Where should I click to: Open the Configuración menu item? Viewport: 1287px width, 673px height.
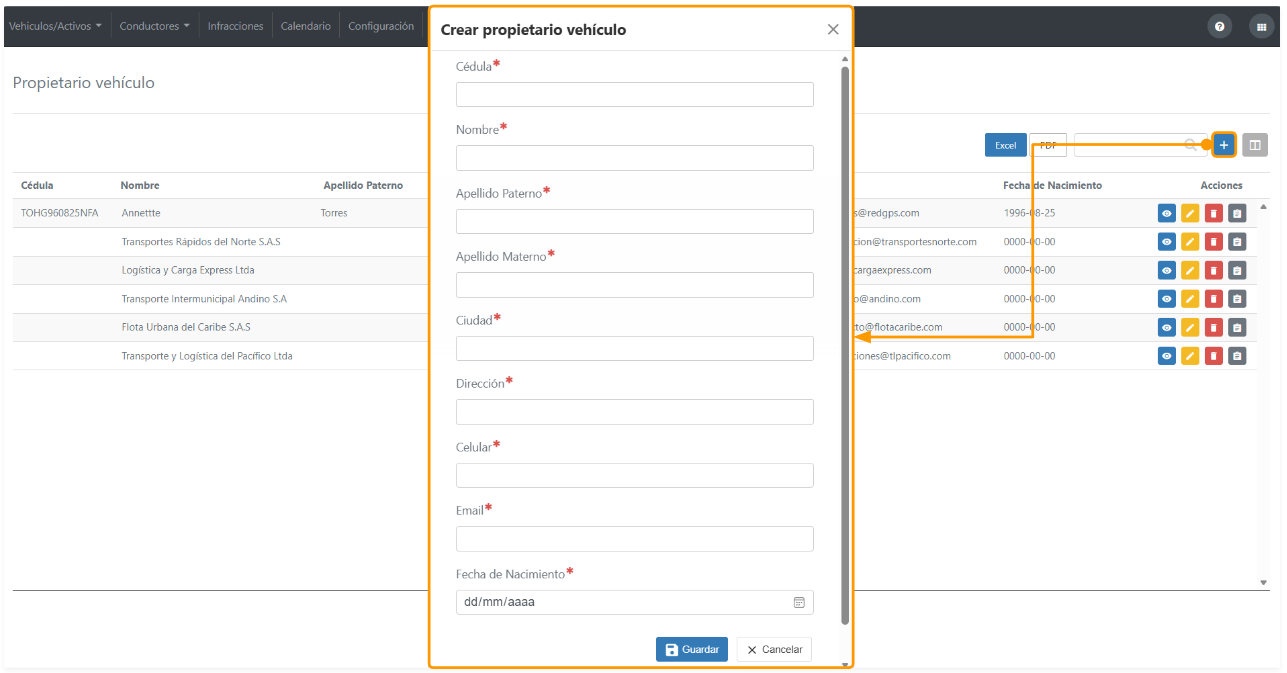point(381,26)
